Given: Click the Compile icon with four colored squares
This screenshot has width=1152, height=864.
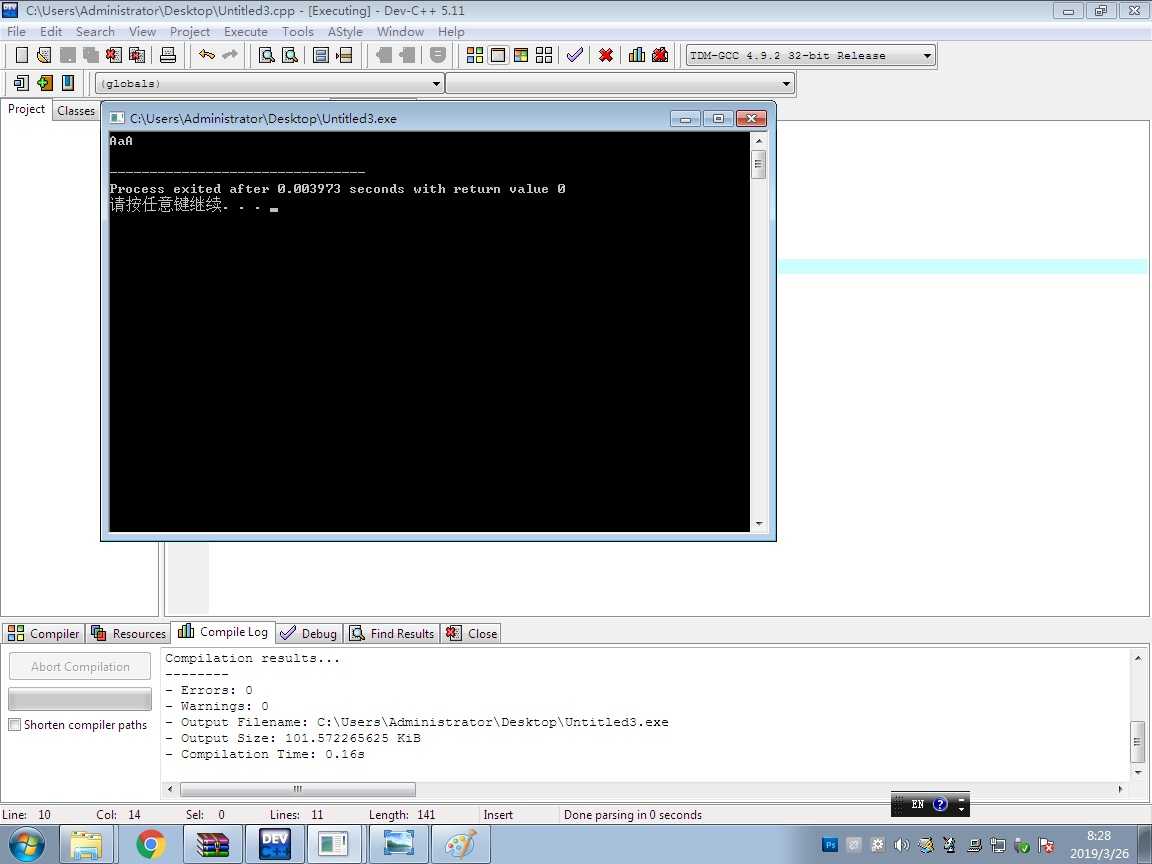Looking at the screenshot, I should (475, 55).
